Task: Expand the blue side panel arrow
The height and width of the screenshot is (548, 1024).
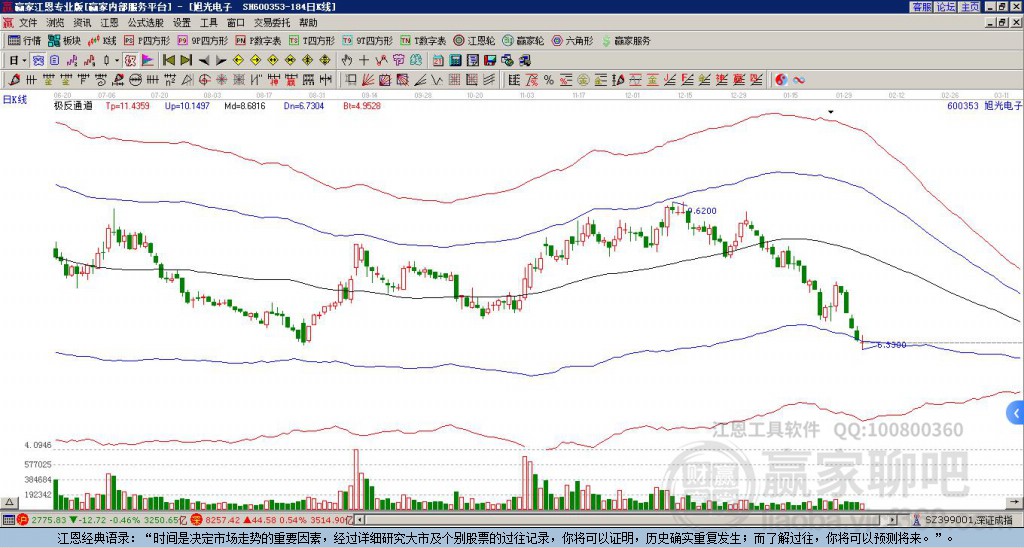Action: 1016,413
